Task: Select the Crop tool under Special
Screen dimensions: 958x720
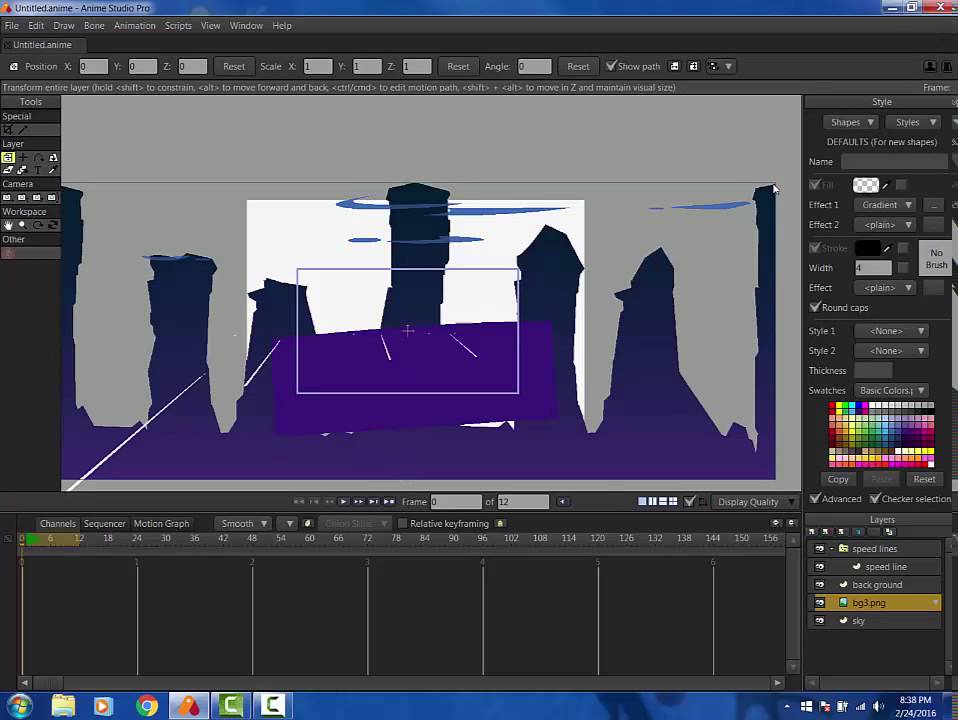Action: [7, 130]
